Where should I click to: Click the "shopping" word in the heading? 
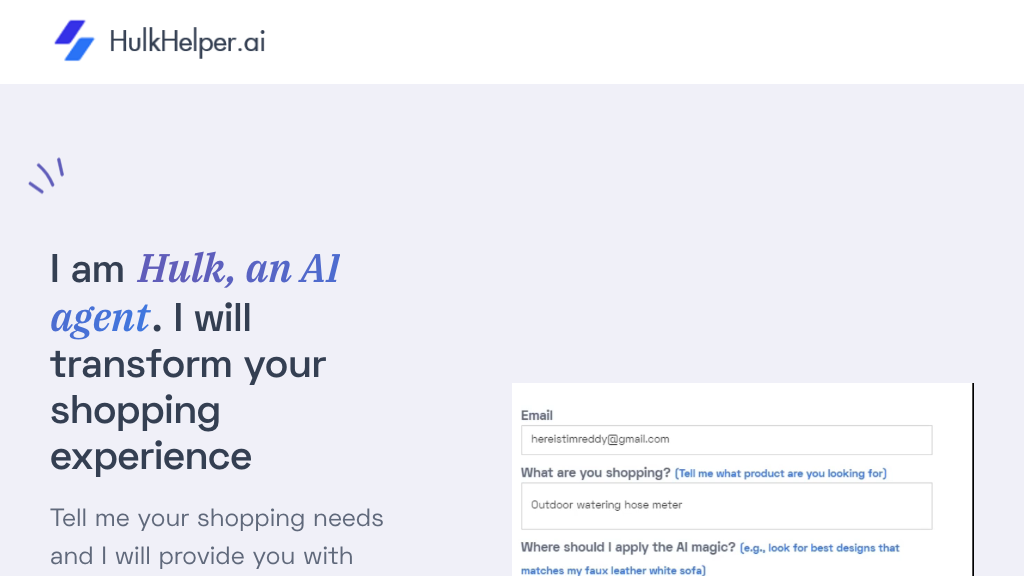pyautogui.click(x=135, y=410)
